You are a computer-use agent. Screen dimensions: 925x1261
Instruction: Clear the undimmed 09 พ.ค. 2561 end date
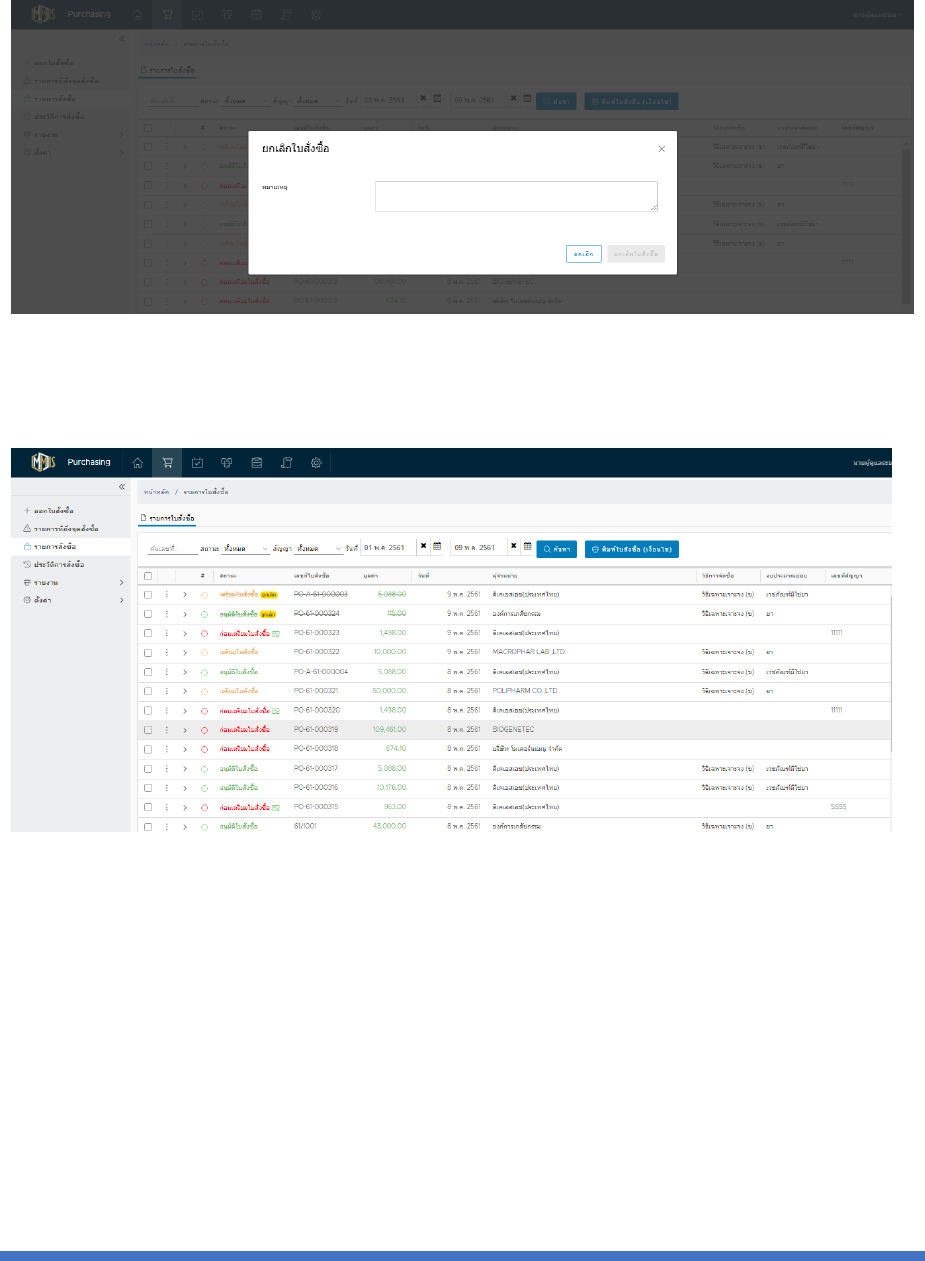[514, 547]
